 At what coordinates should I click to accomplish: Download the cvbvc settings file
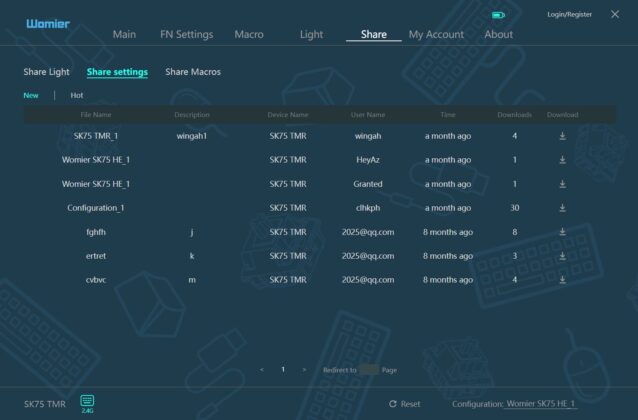pos(562,280)
